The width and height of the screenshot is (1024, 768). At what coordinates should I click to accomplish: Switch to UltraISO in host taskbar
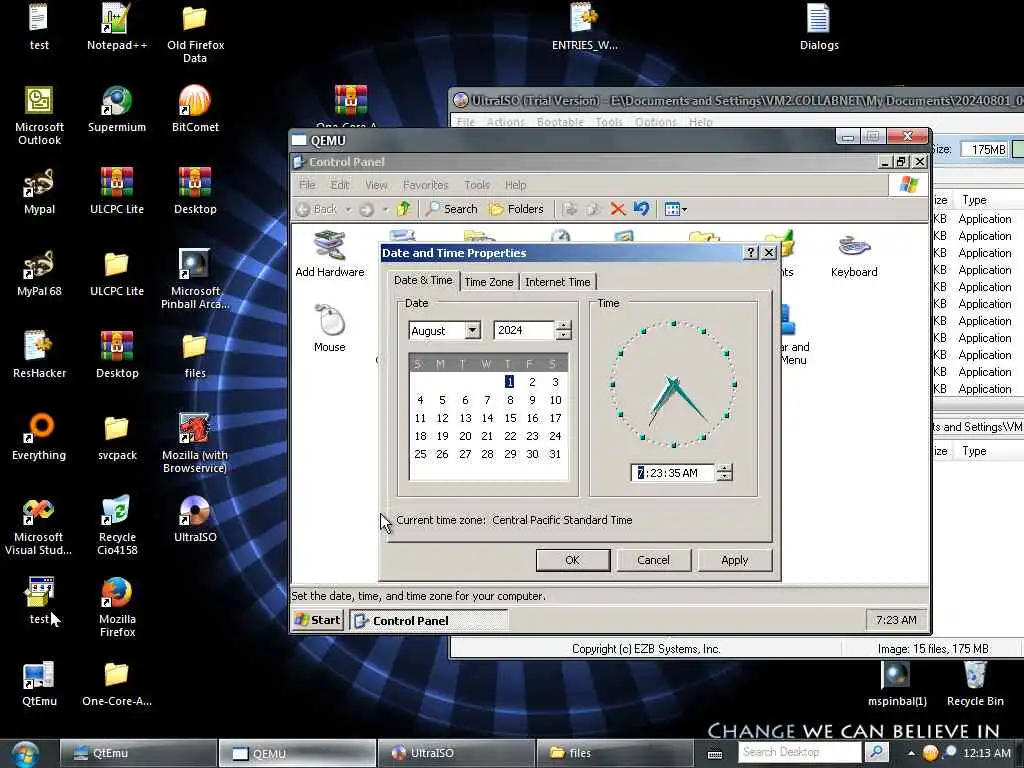[456, 753]
